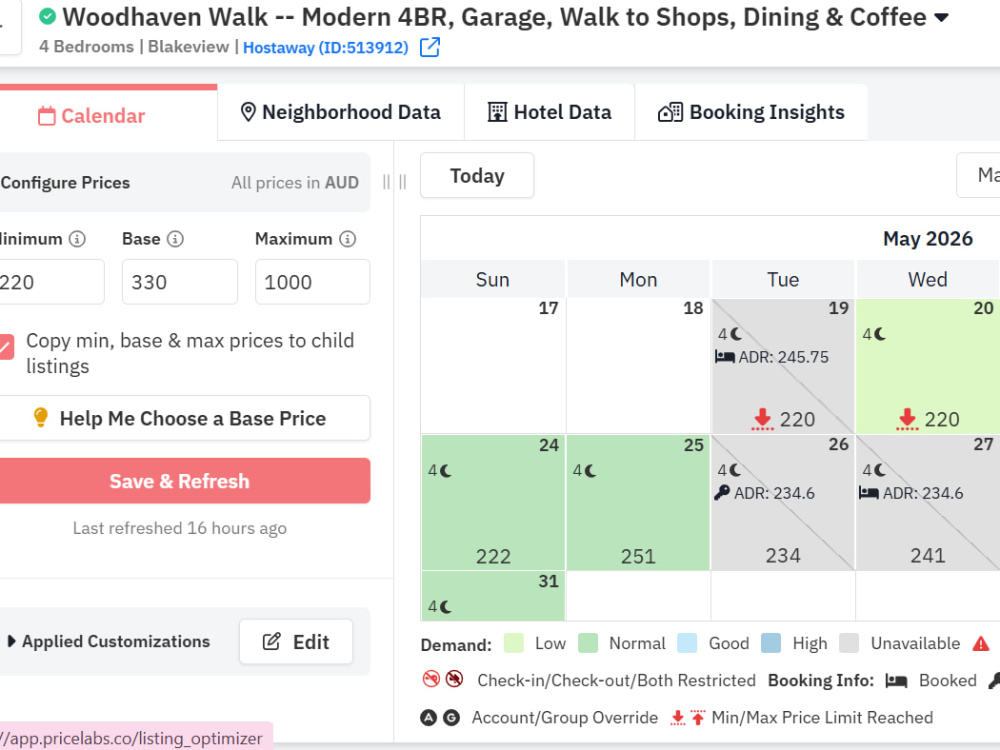Click the Low demand legend swatch
The image size is (1000, 750).
[513, 643]
